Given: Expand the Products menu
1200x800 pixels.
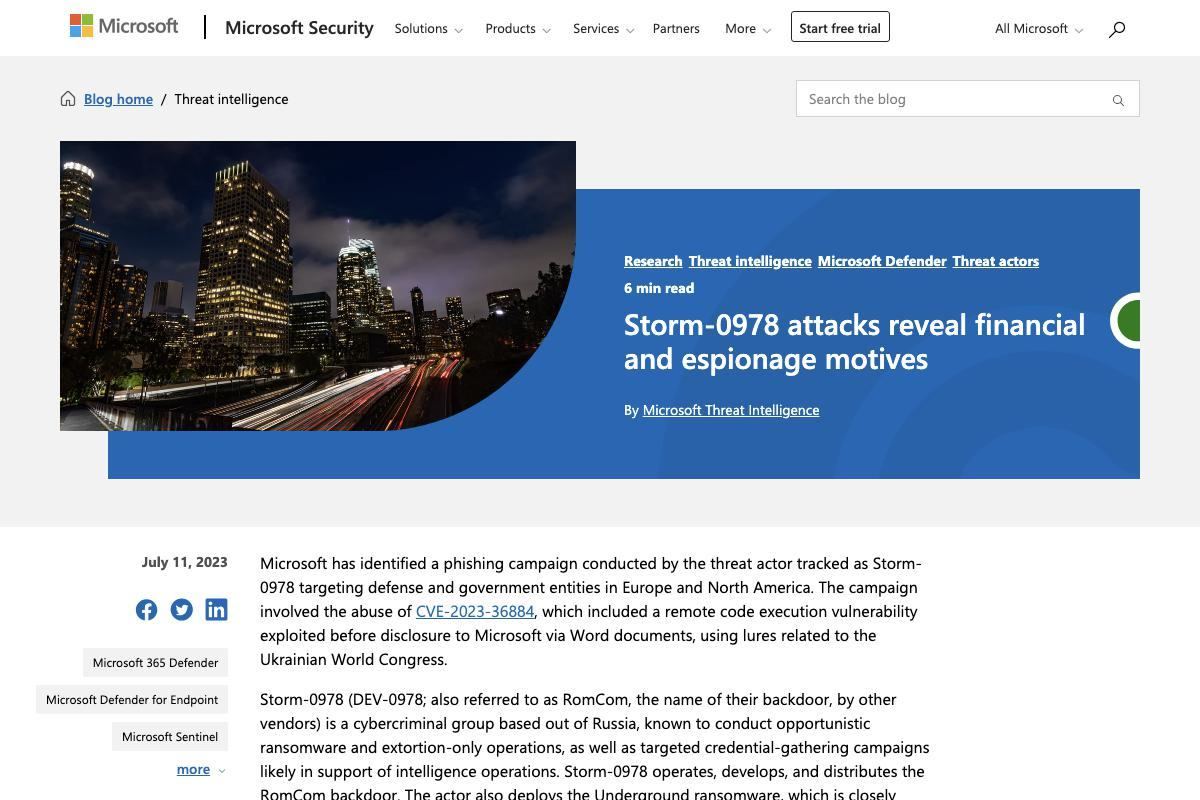Looking at the screenshot, I should click(x=518, y=28).
